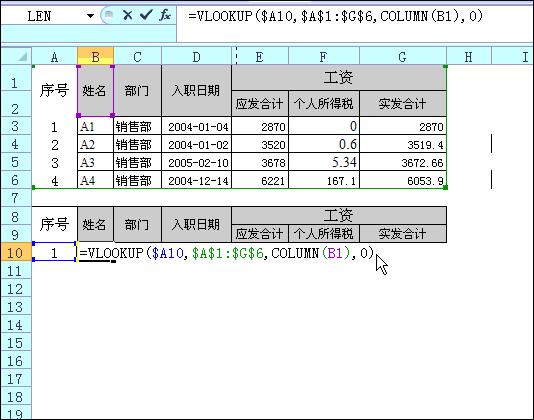Image resolution: width=534 pixels, height=420 pixels.
Task: Select column B header
Action: click(x=95, y=57)
